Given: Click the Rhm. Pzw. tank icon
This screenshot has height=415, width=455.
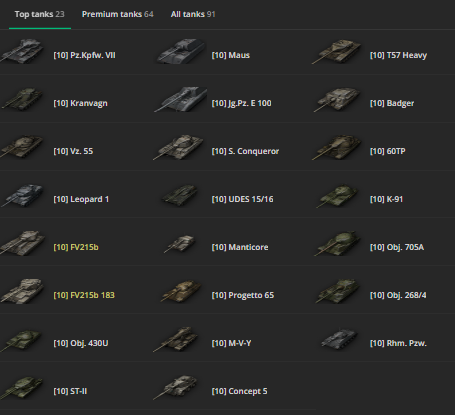Looking at the screenshot, I should pos(339,339).
